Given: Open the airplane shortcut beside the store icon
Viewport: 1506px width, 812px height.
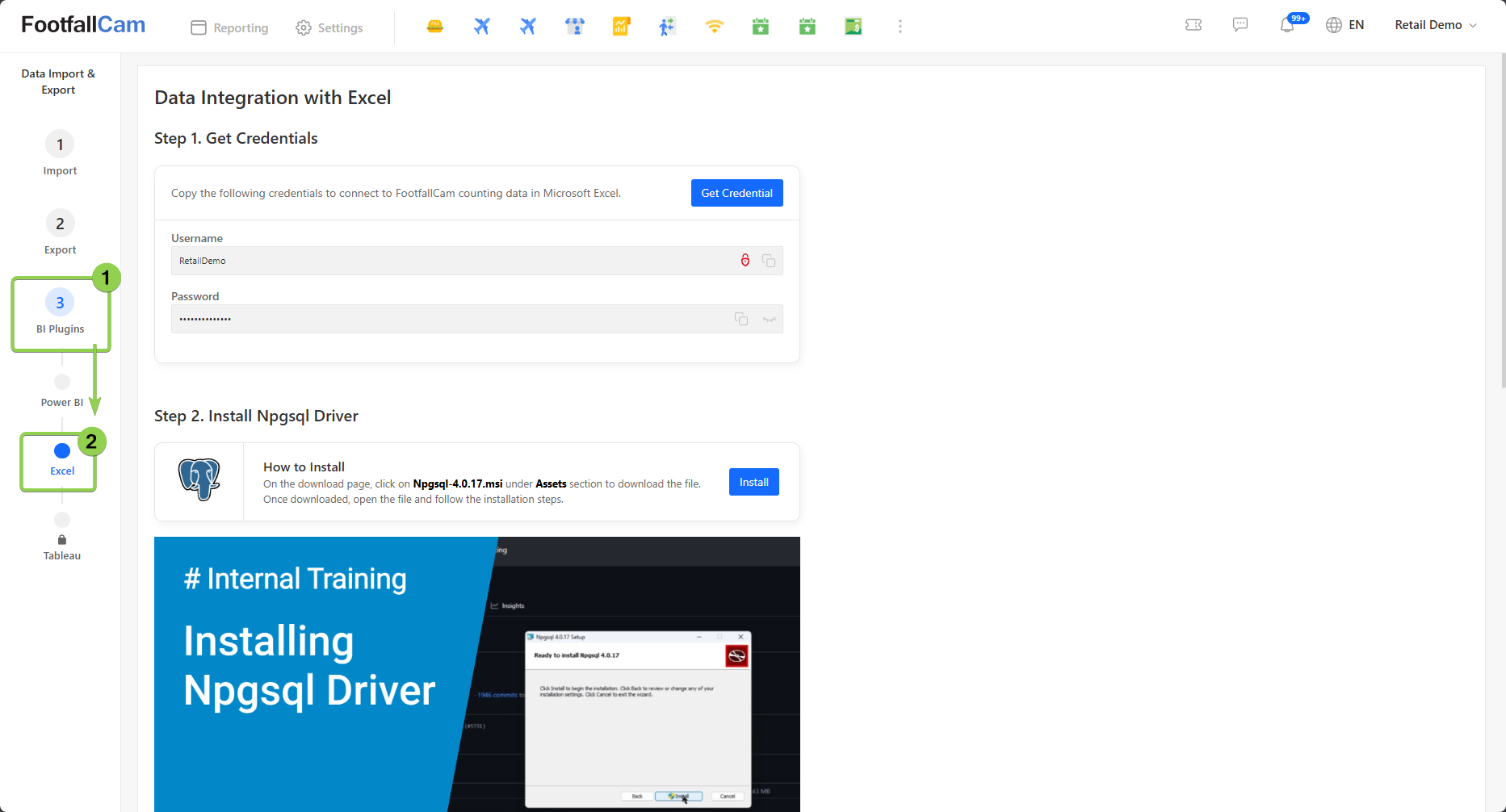Looking at the screenshot, I should [x=528, y=27].
